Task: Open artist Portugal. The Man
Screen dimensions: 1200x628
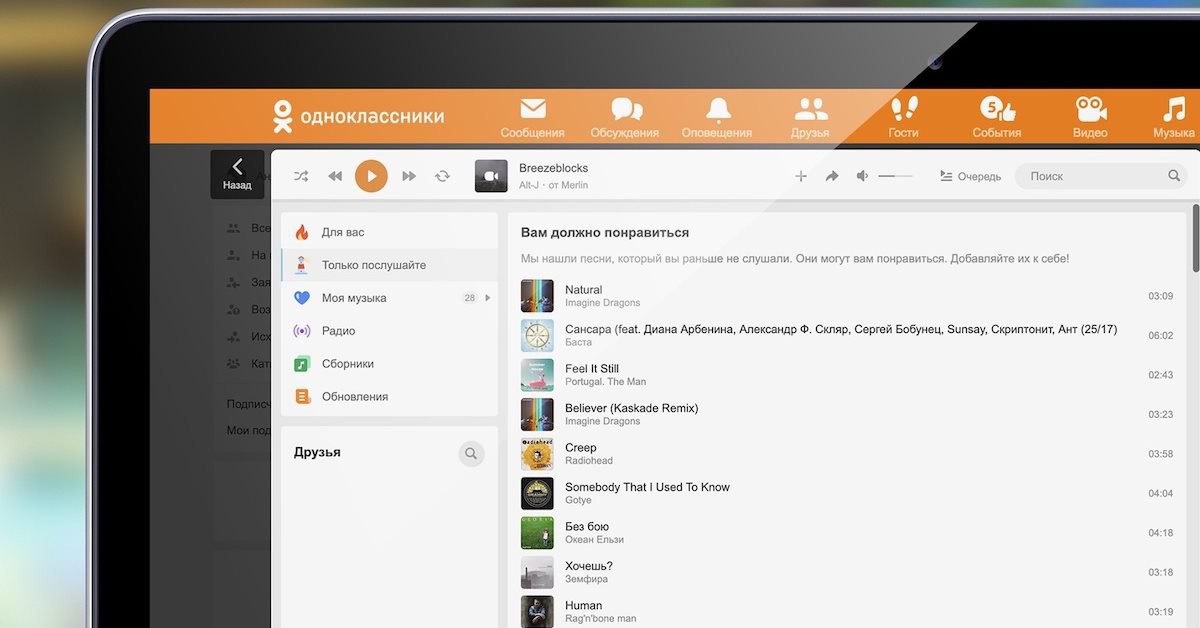Action: [x=605, y=382]
